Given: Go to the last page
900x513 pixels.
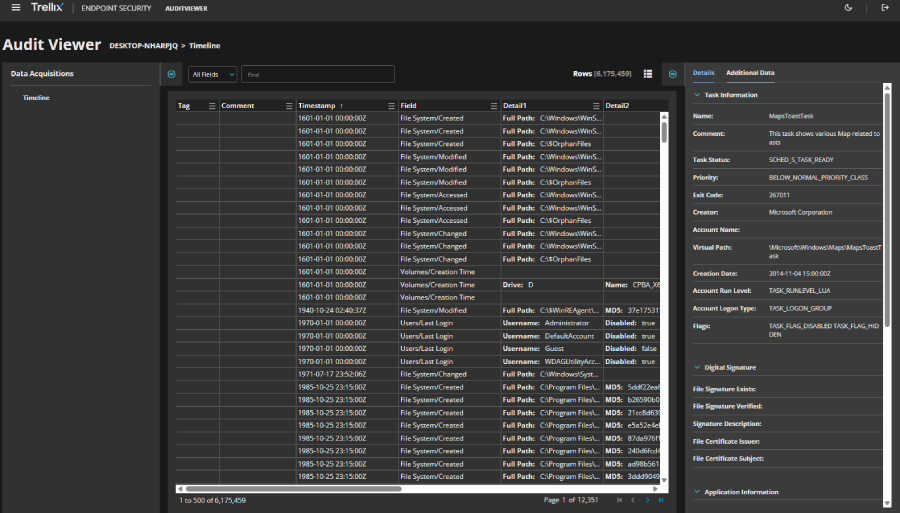Looking at the screenshot, I should (x=661, y=500).
